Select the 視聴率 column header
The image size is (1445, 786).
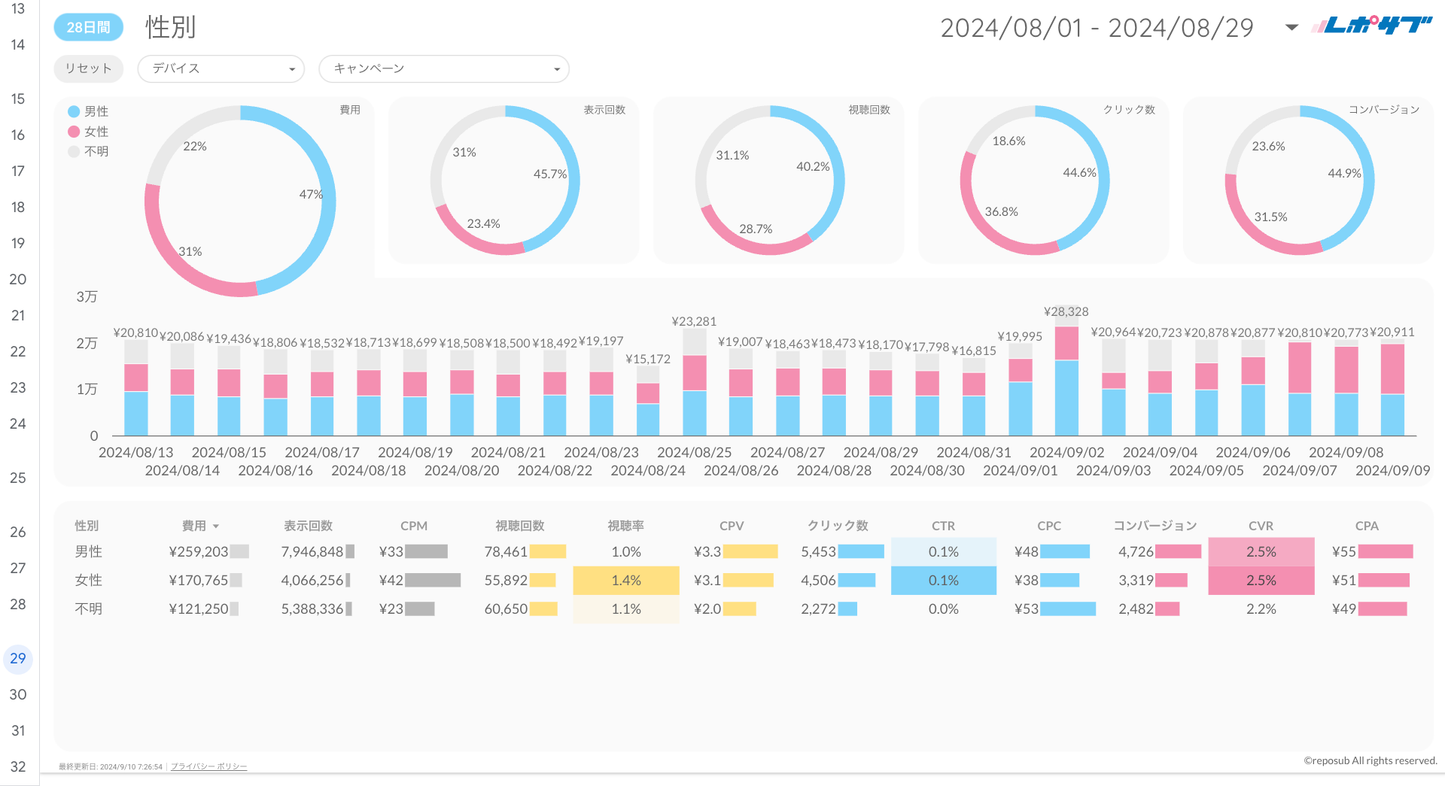click(x=626, y=526)
